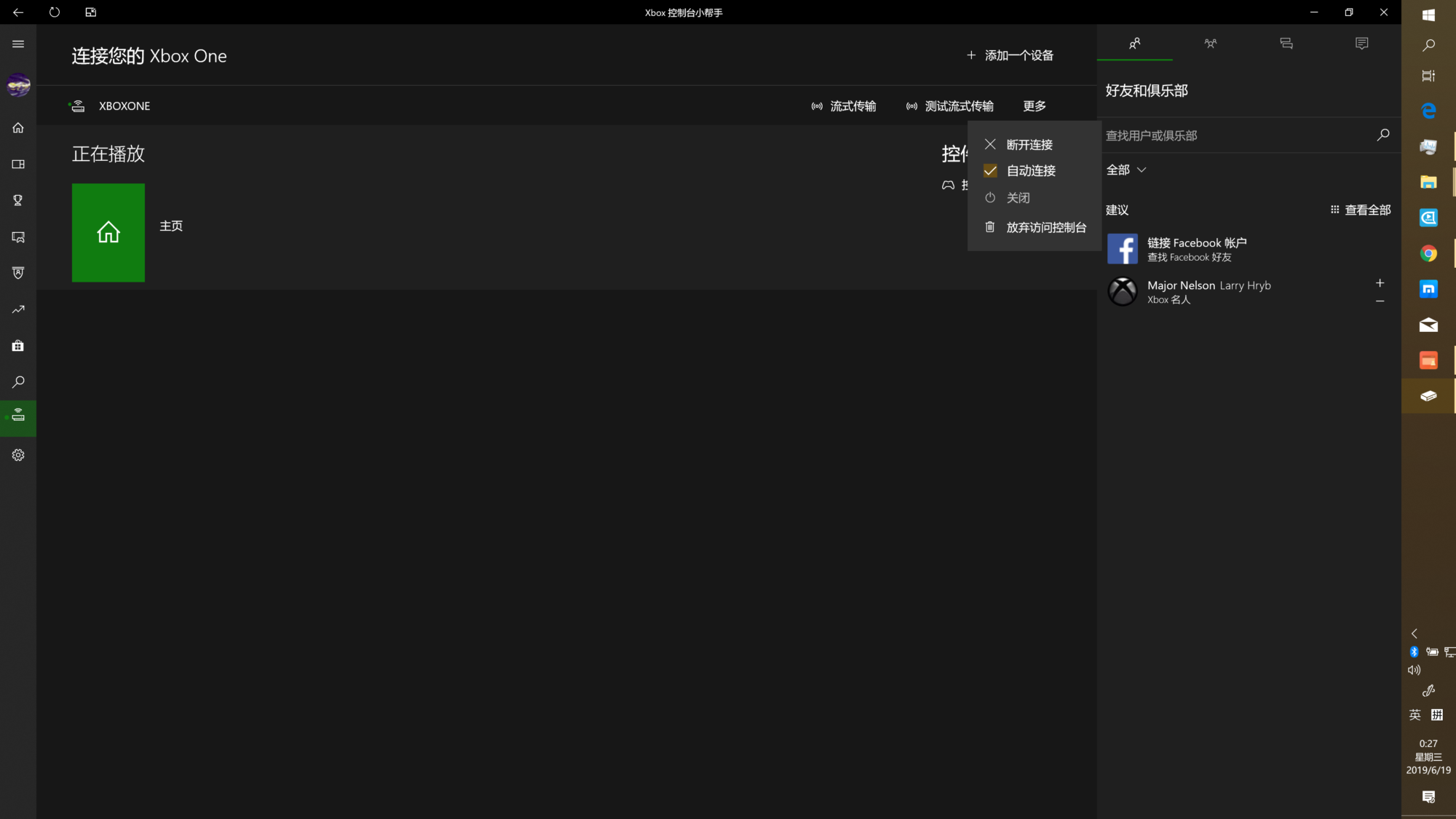Add Major Nelson with plus icon
The image size is (1456, 819).
pyautogui.click(x=1380, y=282)
